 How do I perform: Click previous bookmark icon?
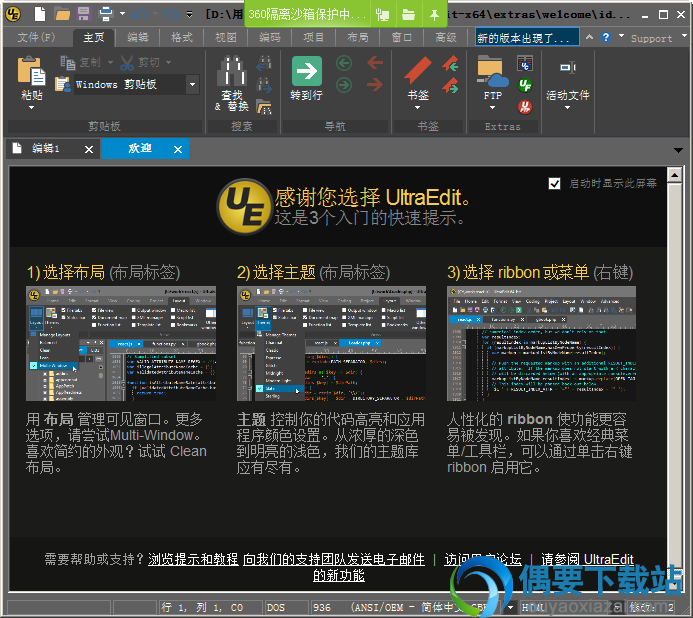450,64
